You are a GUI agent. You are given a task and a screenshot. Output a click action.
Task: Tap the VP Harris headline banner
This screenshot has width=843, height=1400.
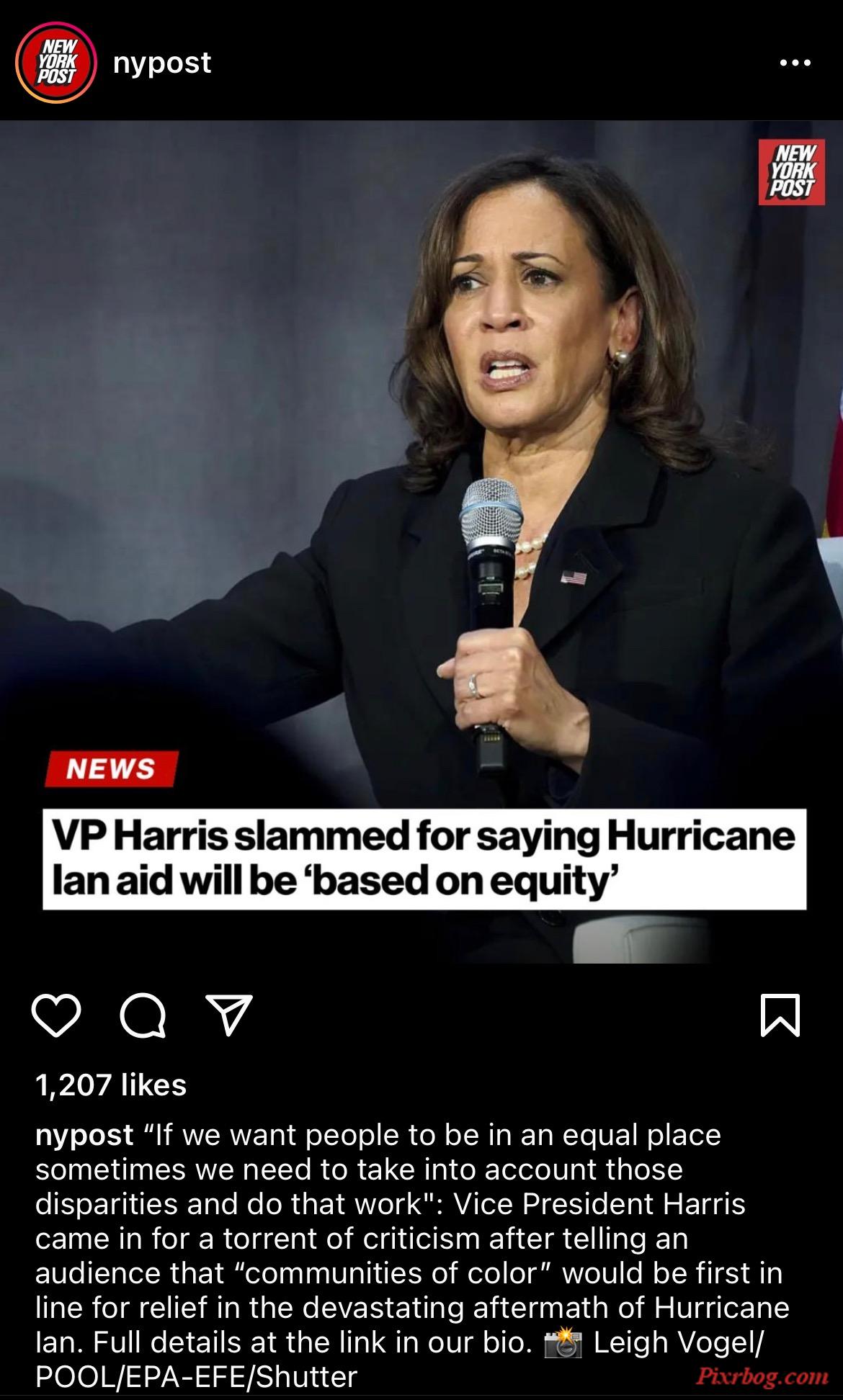click(x=424, y=858)
